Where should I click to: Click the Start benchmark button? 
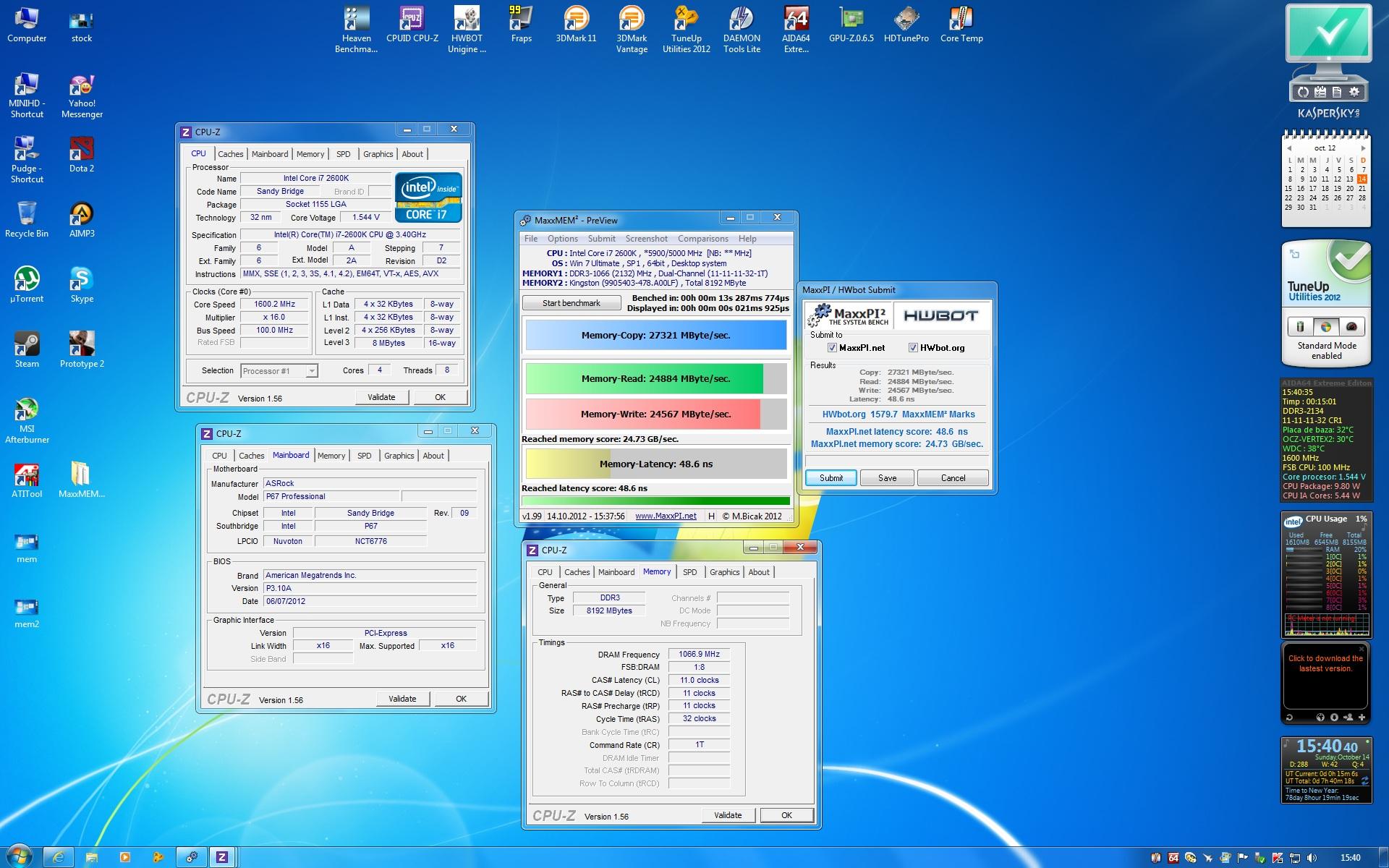click(571, 303)
